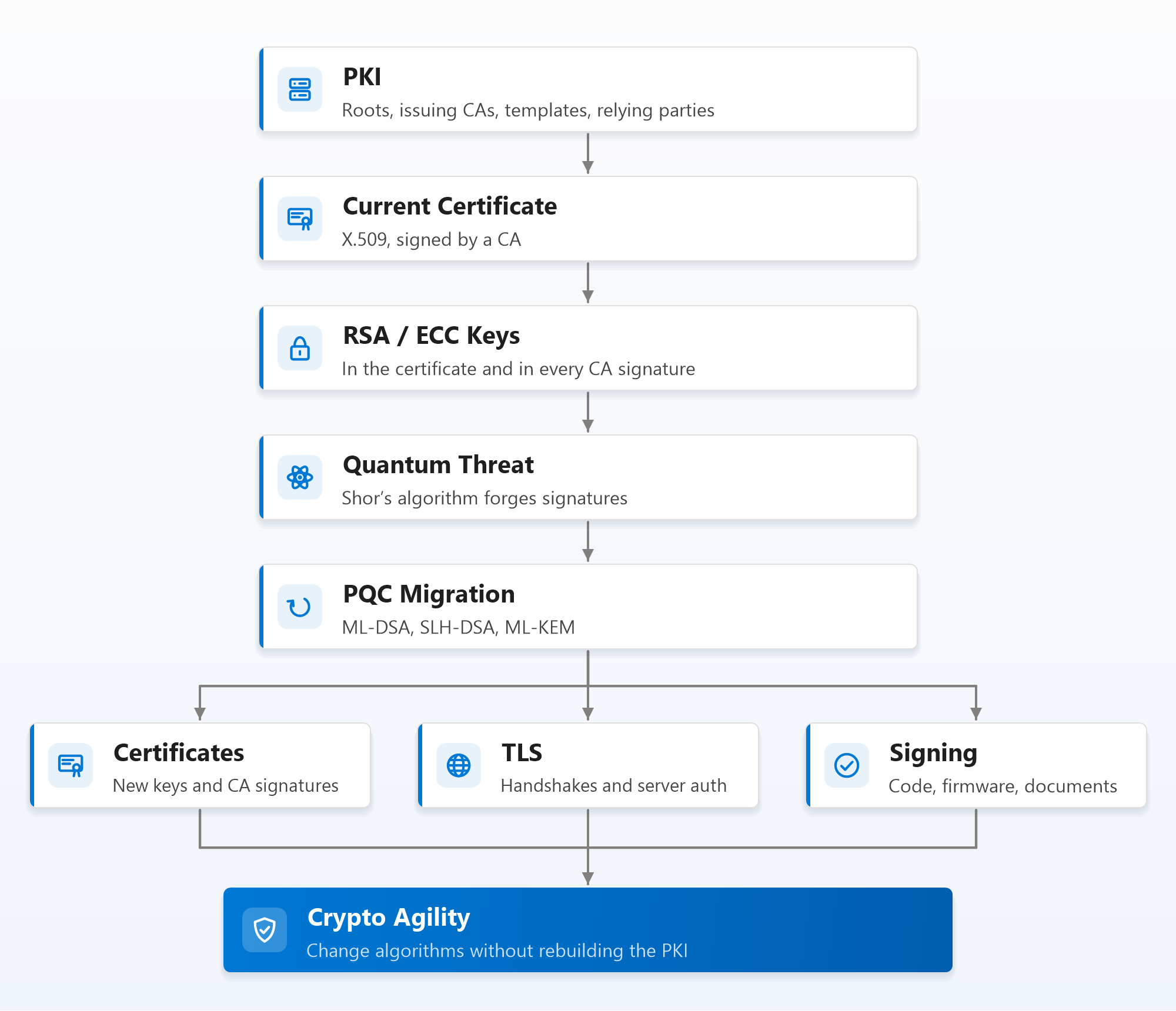
Task: Select the Crypto Agility heading
Action: [389, 918]
